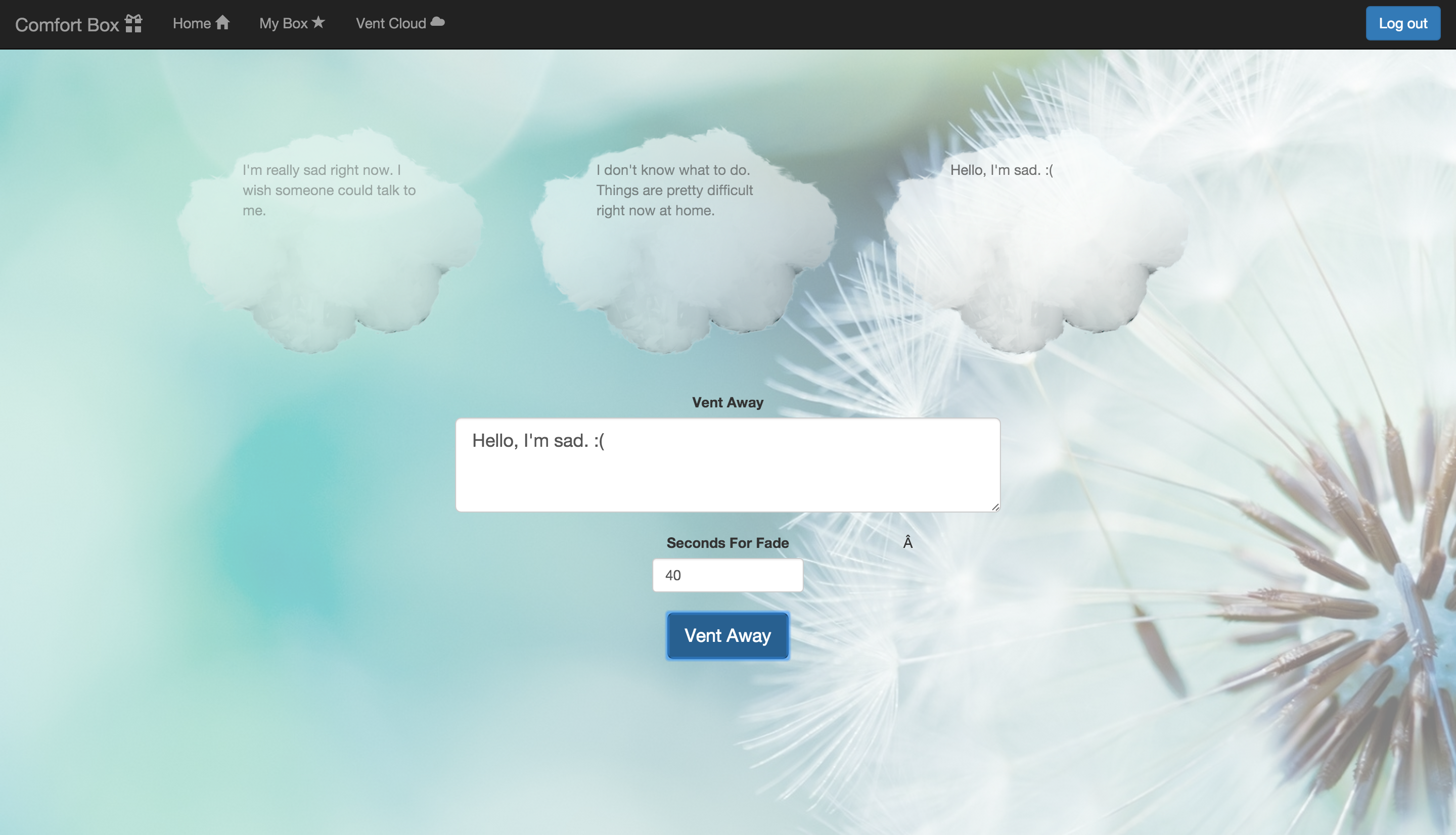
Task: Click the house icon next to Home
Action: [222, 22]
